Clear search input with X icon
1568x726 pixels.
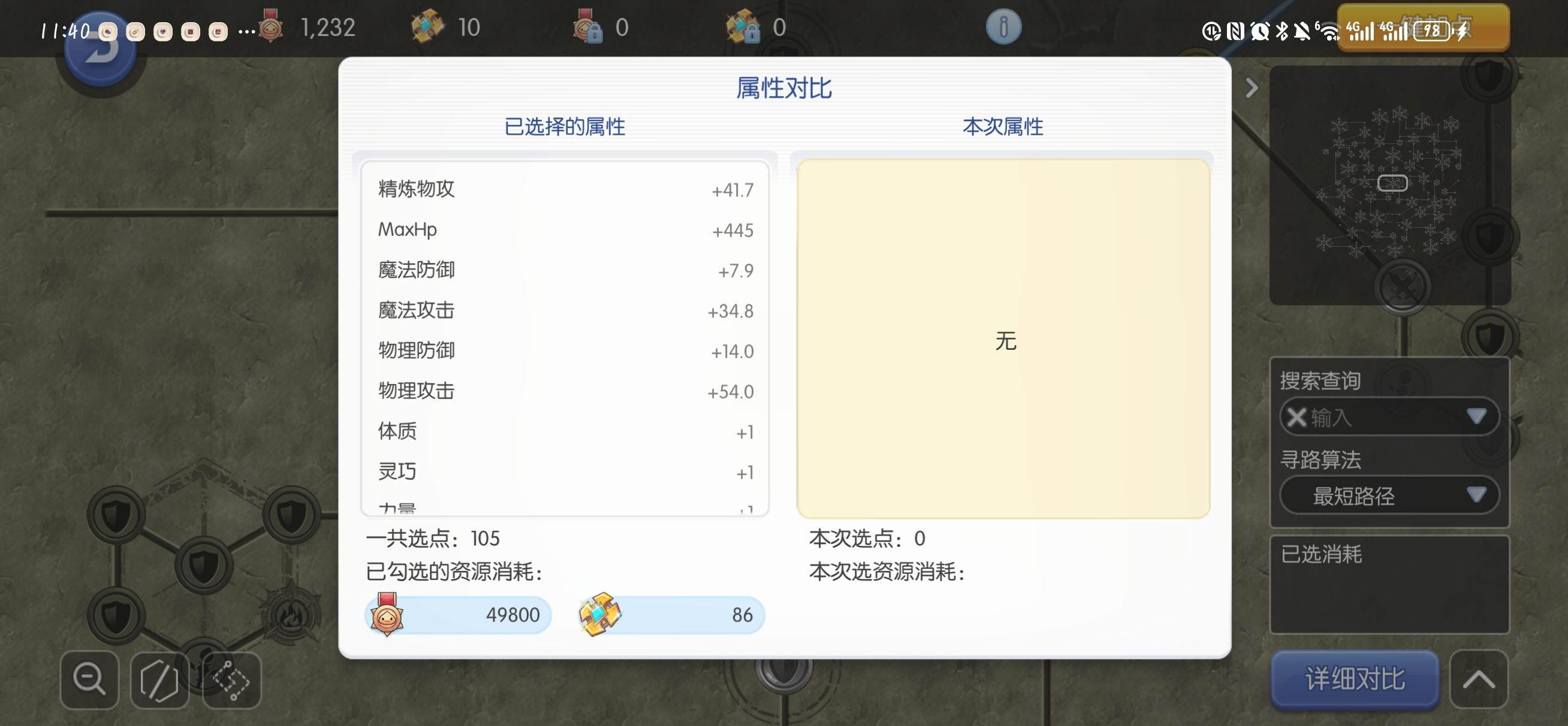1296,418
